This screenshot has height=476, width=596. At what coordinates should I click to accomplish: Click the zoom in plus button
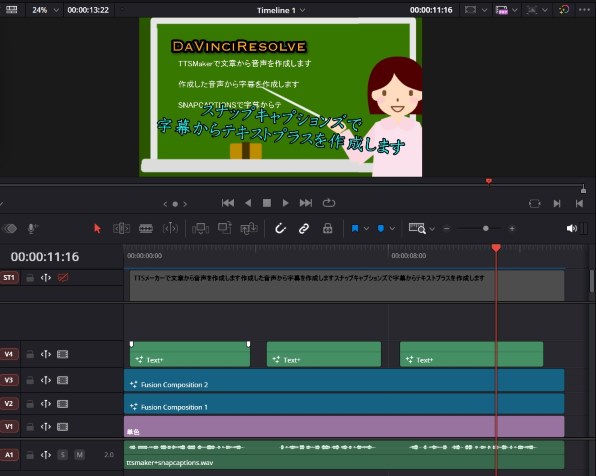(512, 228)
